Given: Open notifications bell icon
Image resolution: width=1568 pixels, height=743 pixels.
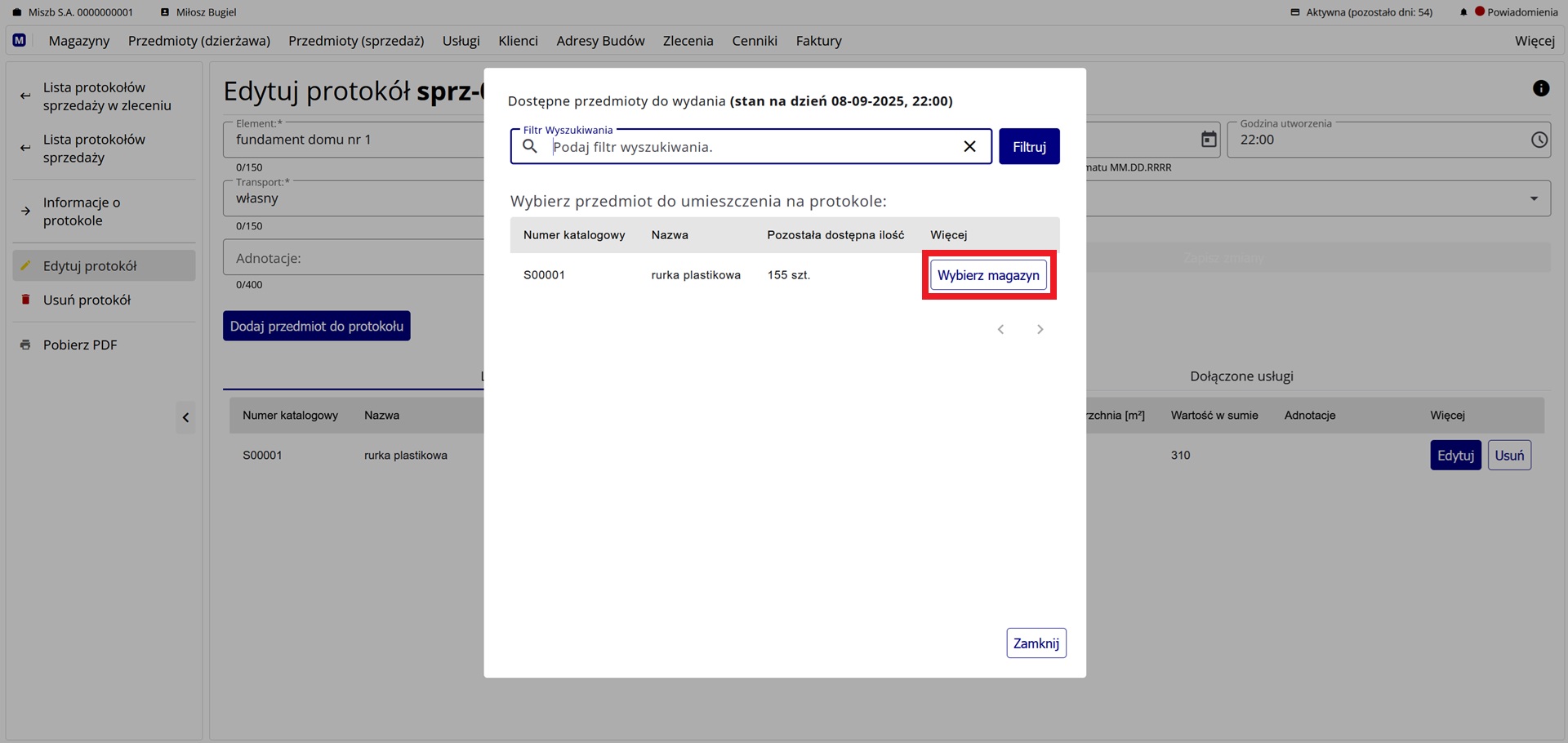Looking at the screenshot, I should pyautogui.click(x=1463, y=12).
